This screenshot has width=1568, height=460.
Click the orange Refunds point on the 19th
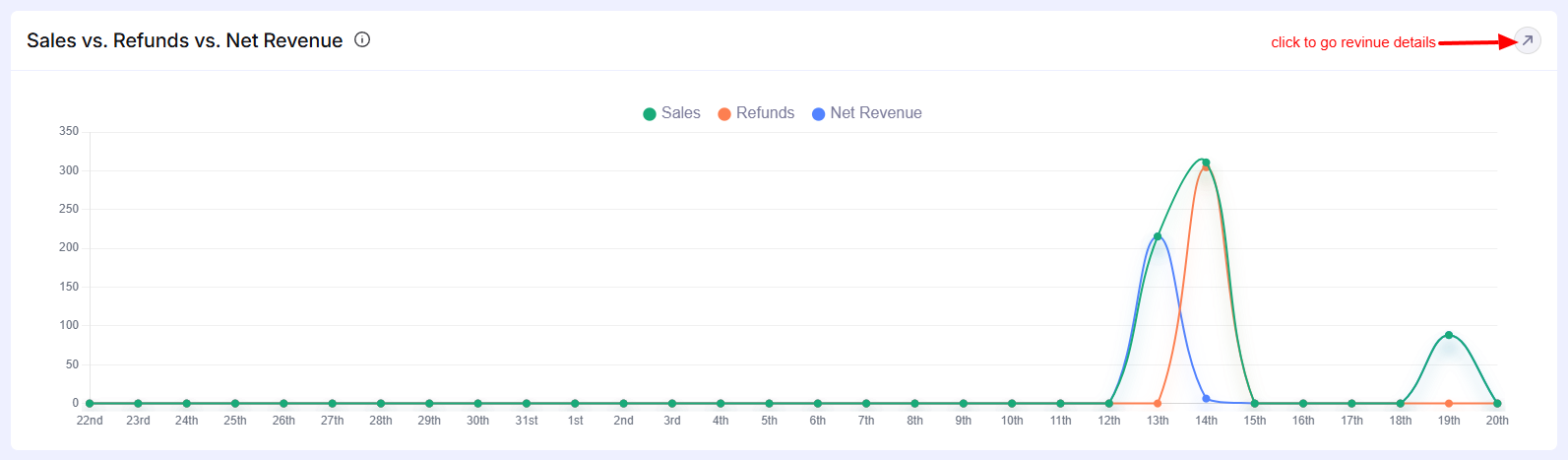coord(1449,403)
